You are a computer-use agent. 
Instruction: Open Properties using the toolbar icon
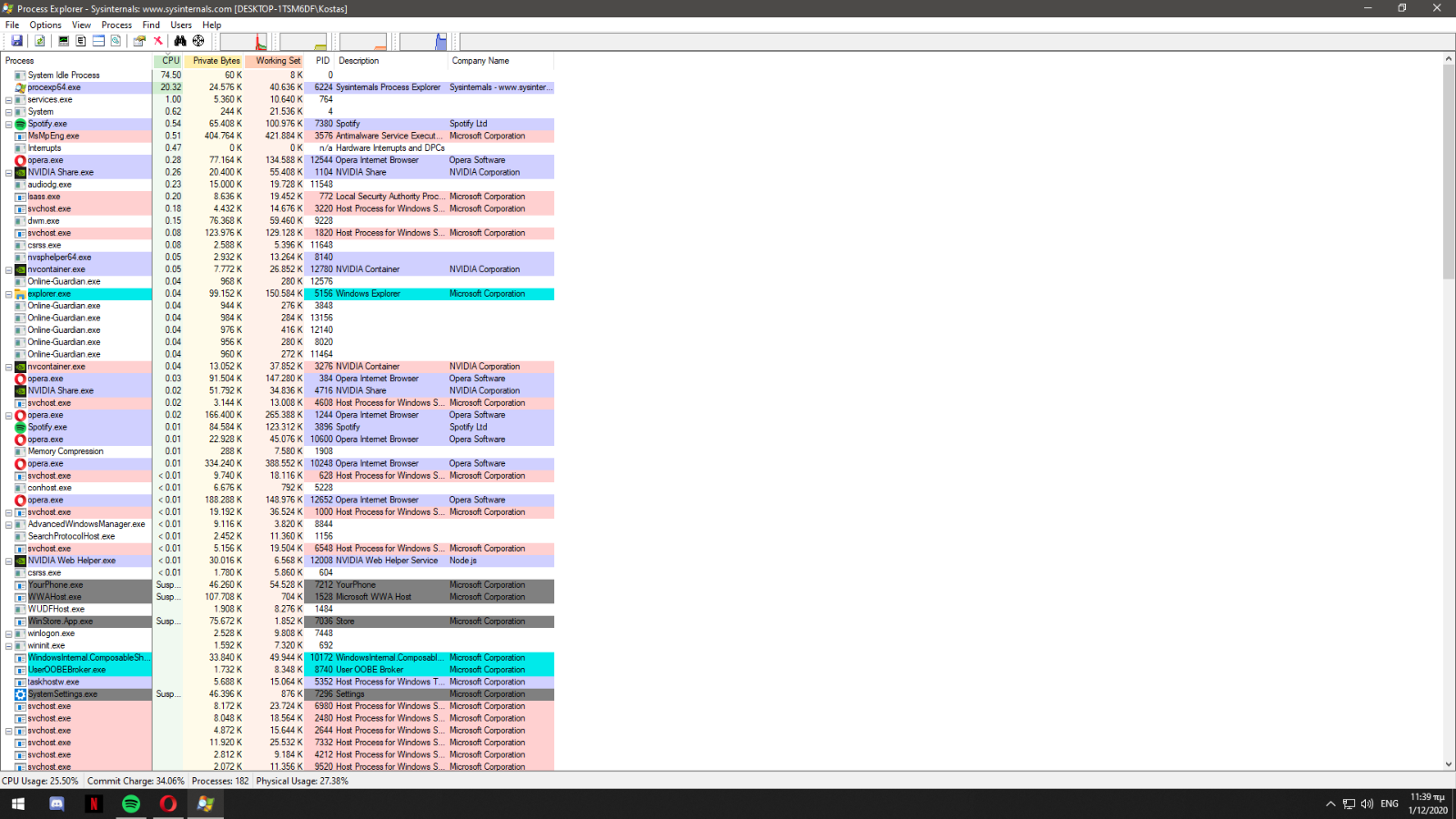(139, 41)
